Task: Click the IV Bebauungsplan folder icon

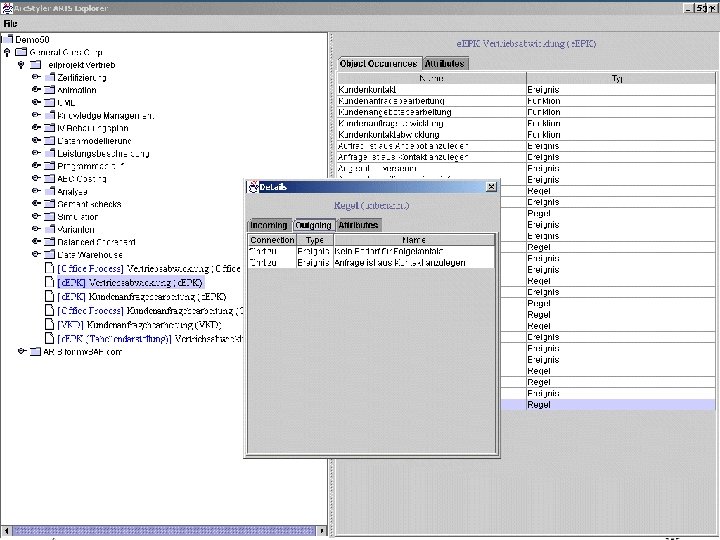Action: tap(50, 128)
